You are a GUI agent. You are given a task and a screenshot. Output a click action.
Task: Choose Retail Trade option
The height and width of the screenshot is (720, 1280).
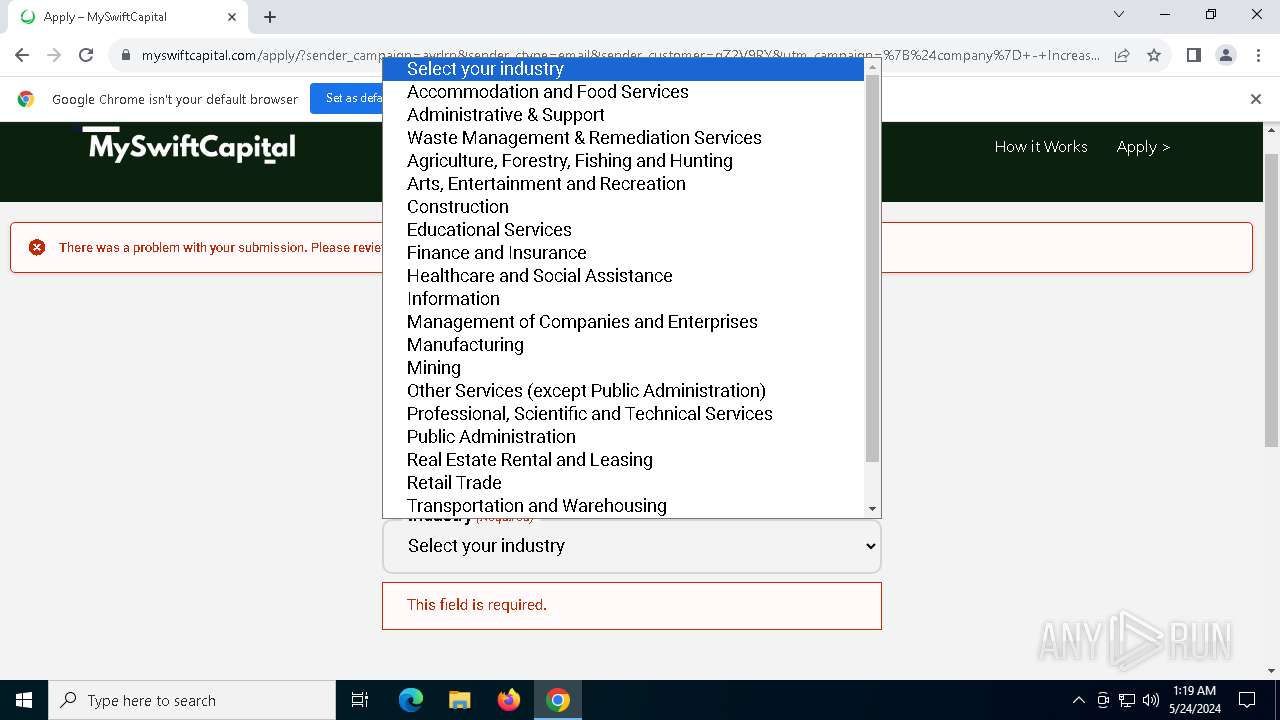[x=623, y=482]
